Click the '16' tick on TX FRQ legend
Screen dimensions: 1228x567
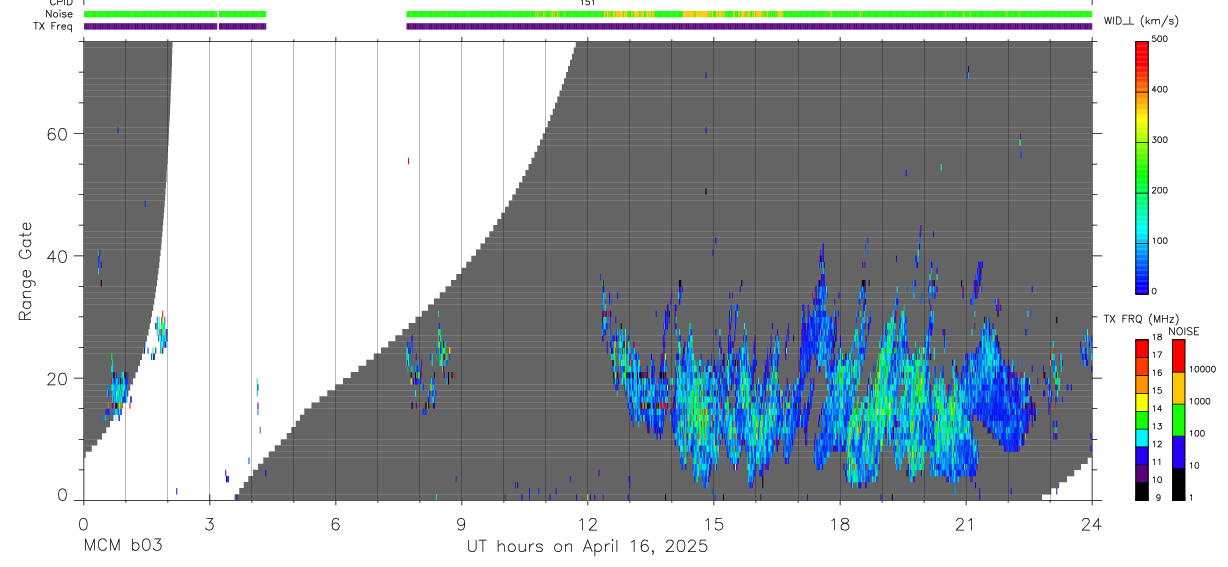[x=1156, y=373]
